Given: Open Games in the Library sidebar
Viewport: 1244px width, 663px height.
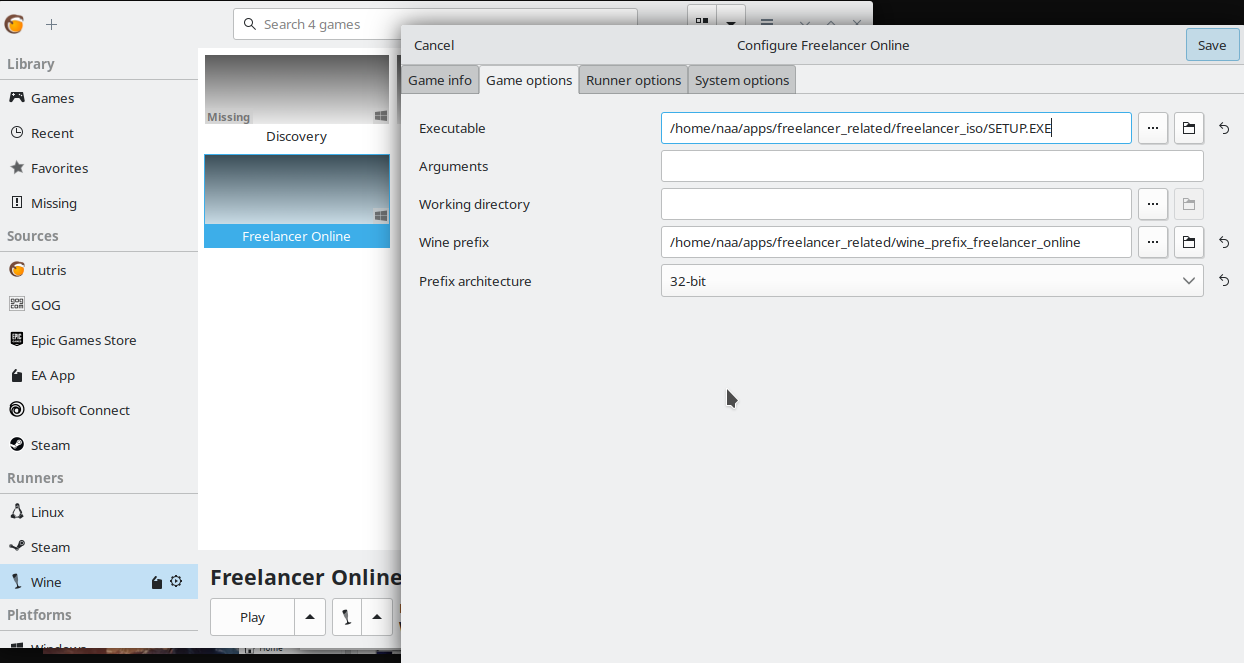Looking at the screenshot, I should [99, 98].
